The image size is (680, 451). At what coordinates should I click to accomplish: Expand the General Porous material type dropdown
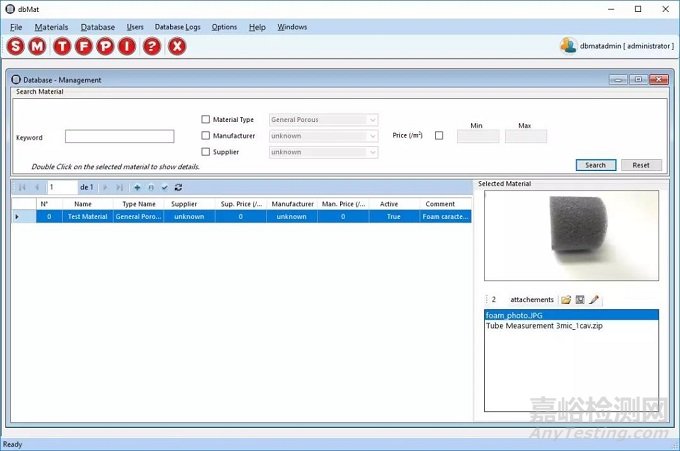(372, 120)
